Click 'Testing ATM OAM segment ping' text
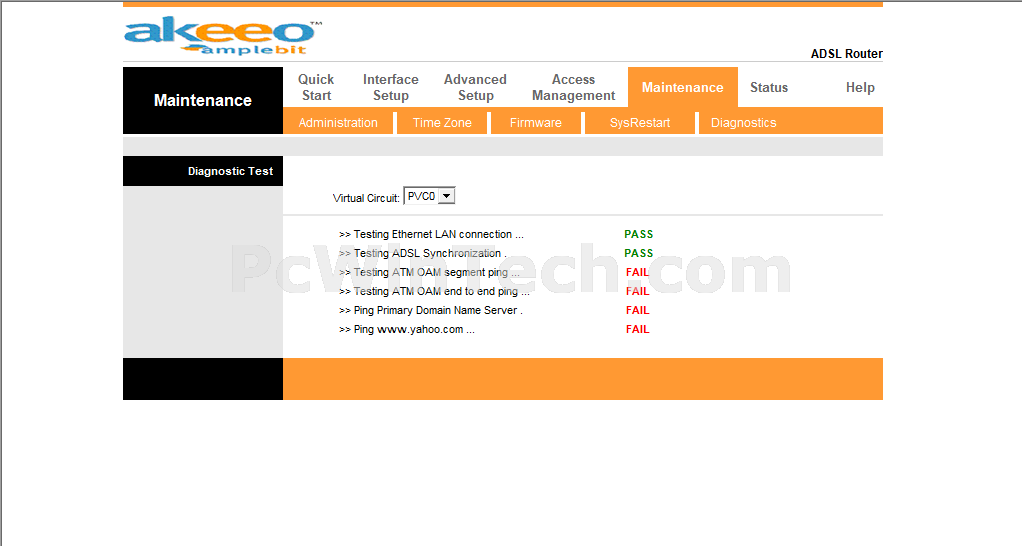The width and height of the screenshot is (1022, 546). click(x=430, y=272)
